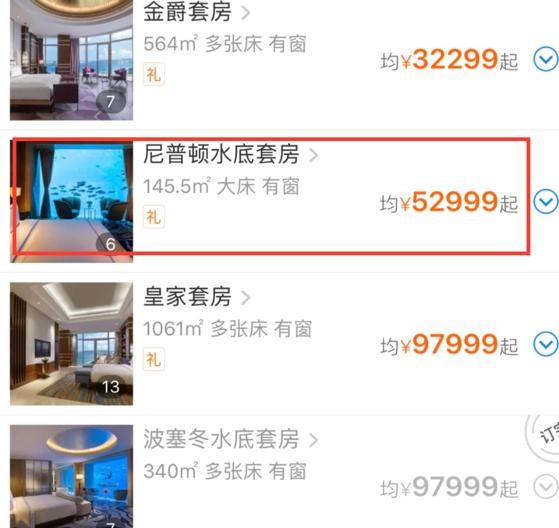Open 皇家套房 room details via chevron
Image resolution: width=559 pixels, height=528 pixels.
(246, 297)
